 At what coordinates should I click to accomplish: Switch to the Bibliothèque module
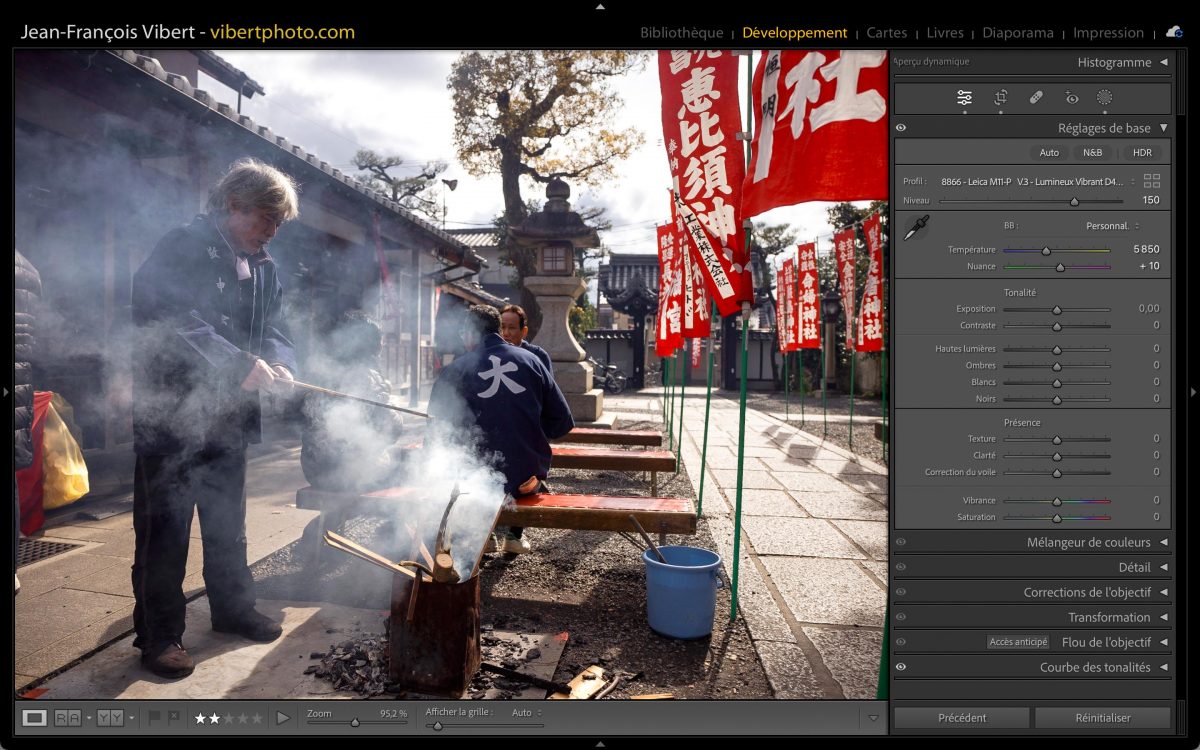click(681, 33)
